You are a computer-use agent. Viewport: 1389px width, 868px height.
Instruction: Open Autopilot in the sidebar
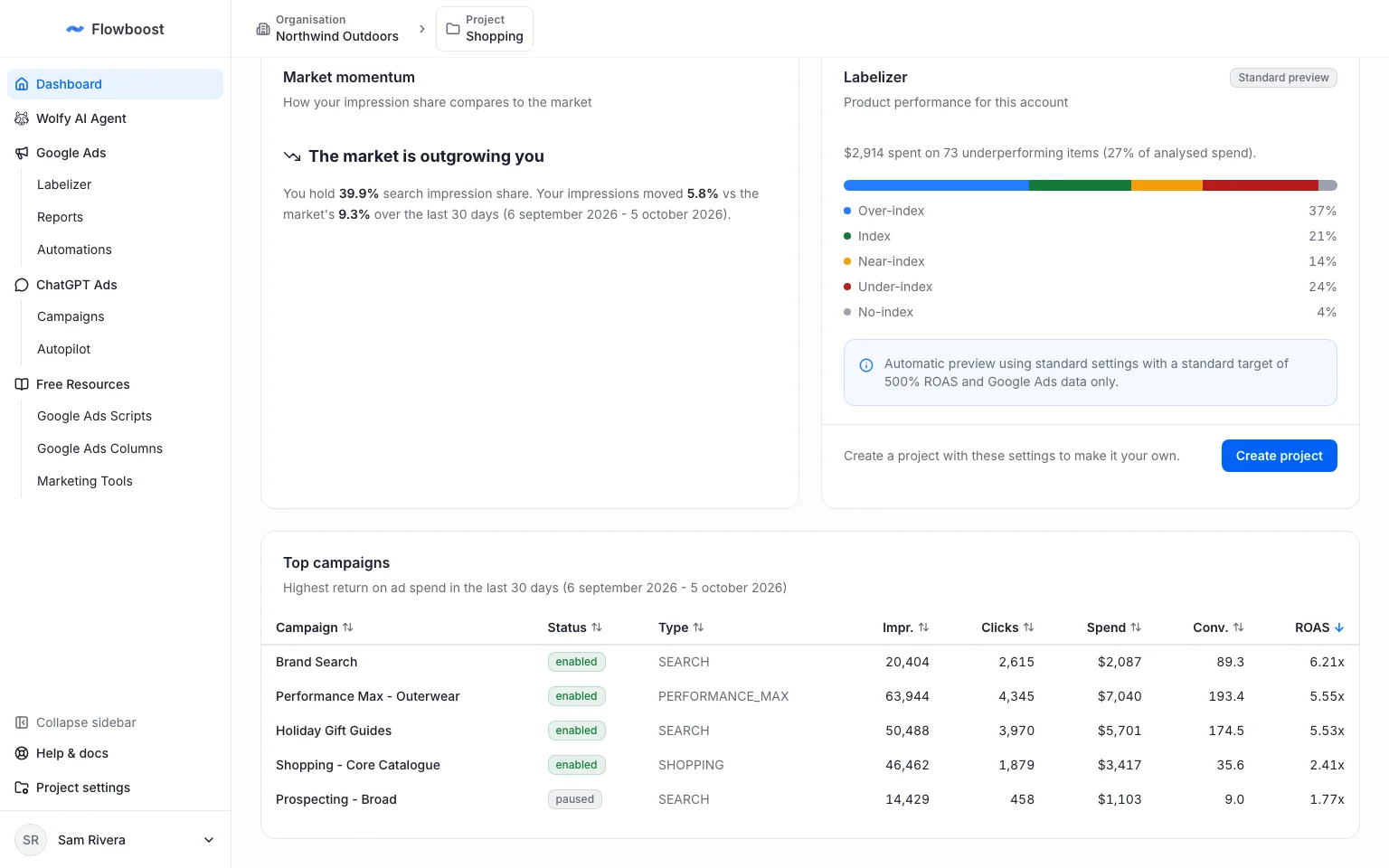63,349
